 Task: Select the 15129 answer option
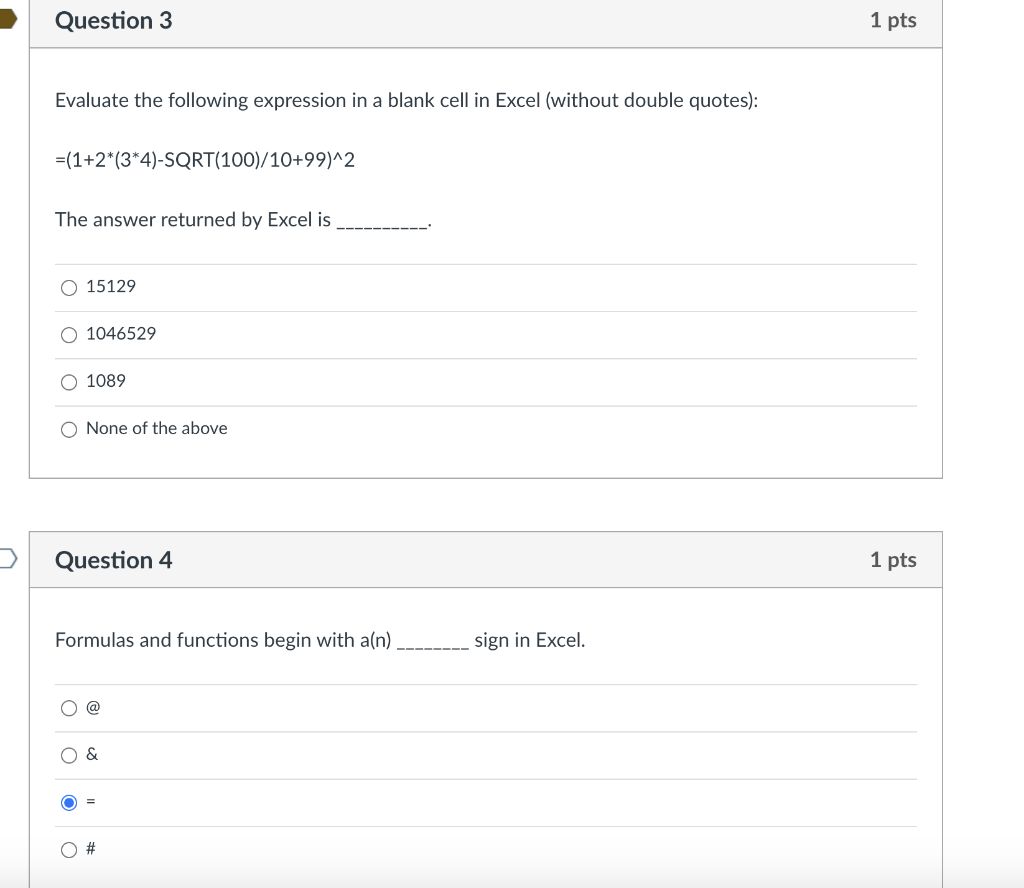pos(69,287)
